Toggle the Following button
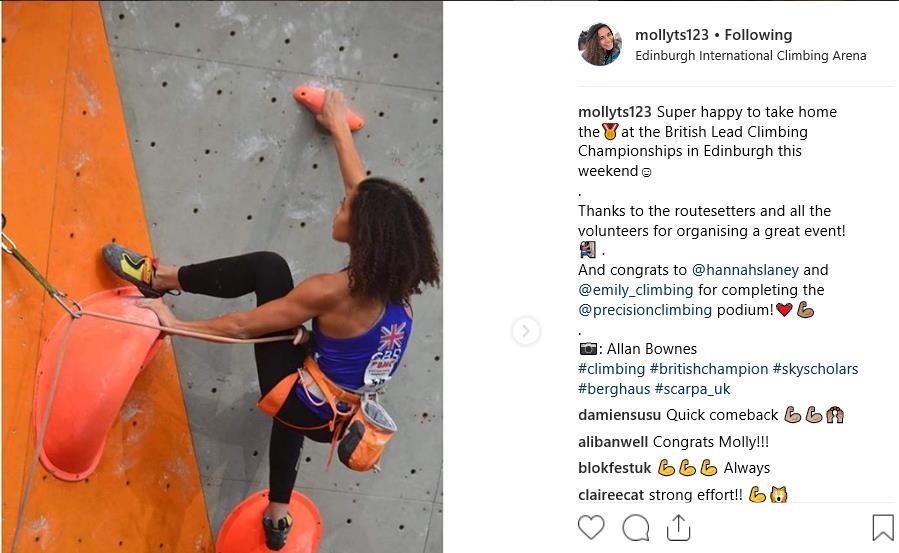The width and height of the screenshot is (899, 553). tap(758, 35)
